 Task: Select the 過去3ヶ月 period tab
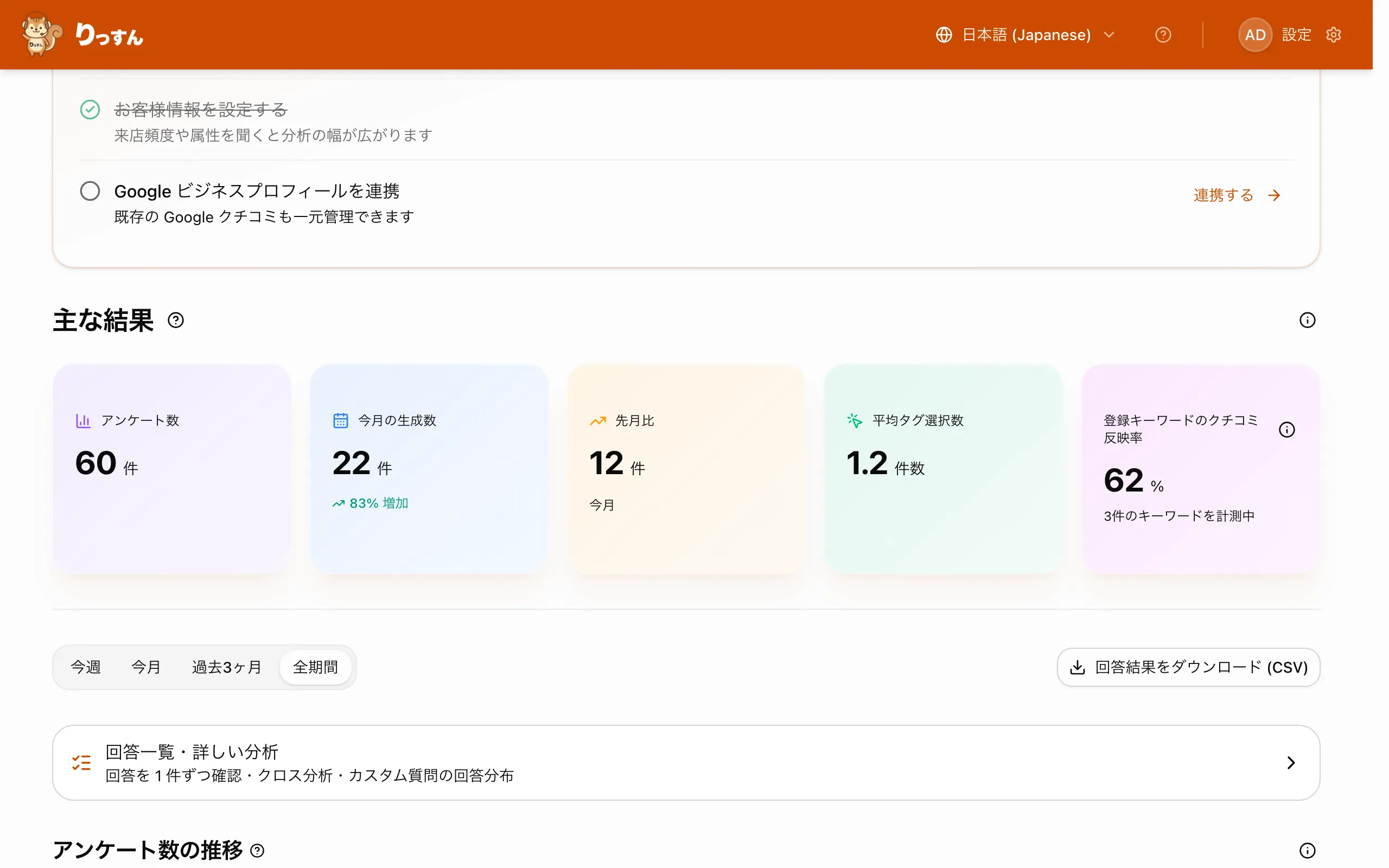pos(226,667)
